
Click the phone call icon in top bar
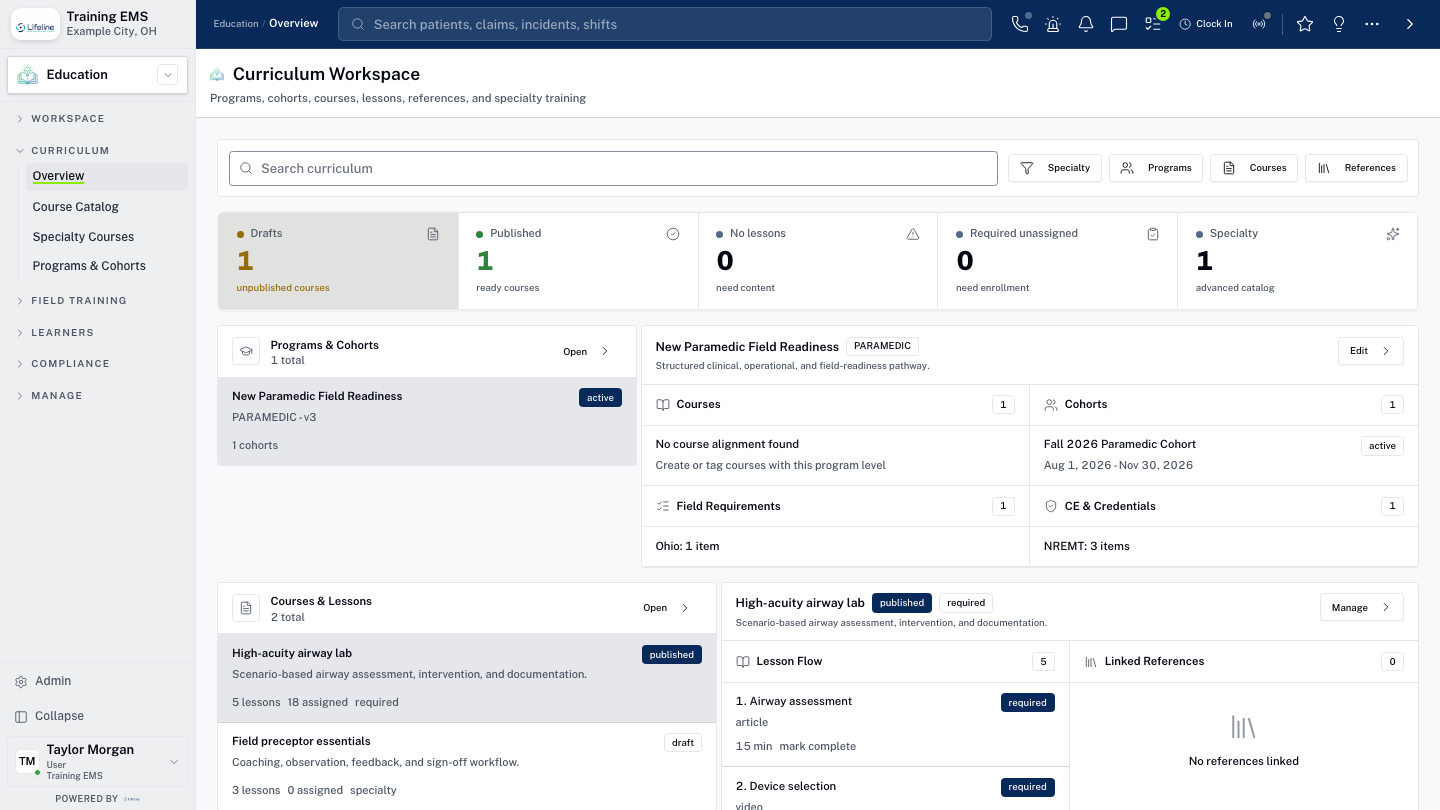pos(1020,24)
